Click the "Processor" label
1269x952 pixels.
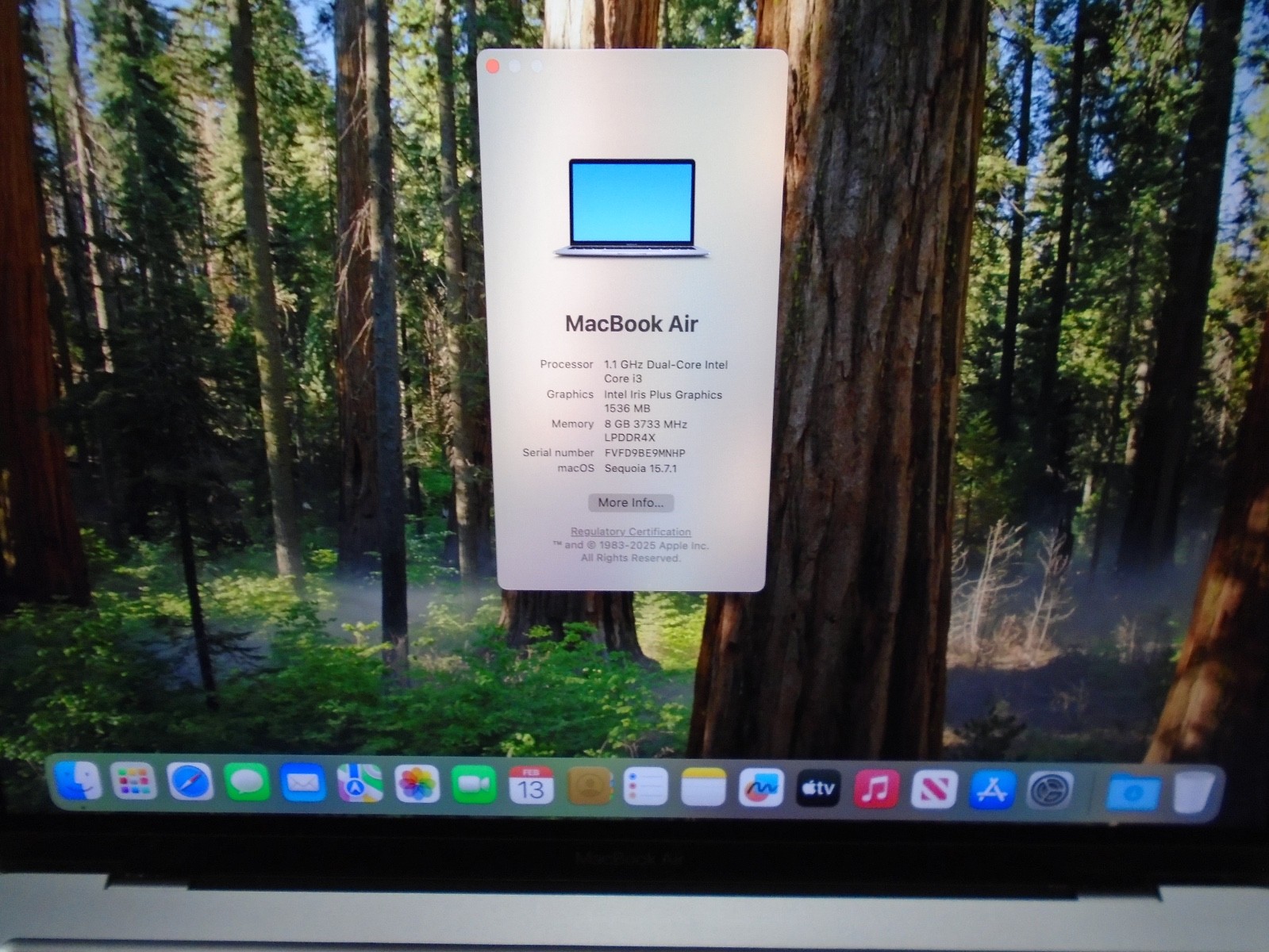coord(567,364)
